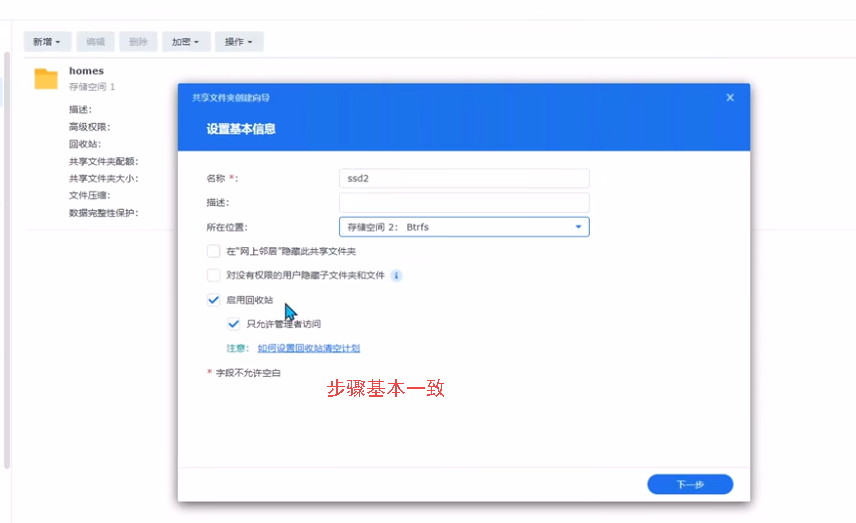This screenshot has width=856, height=523.
Task: Click the homes folder name
Action: (86, 71)
